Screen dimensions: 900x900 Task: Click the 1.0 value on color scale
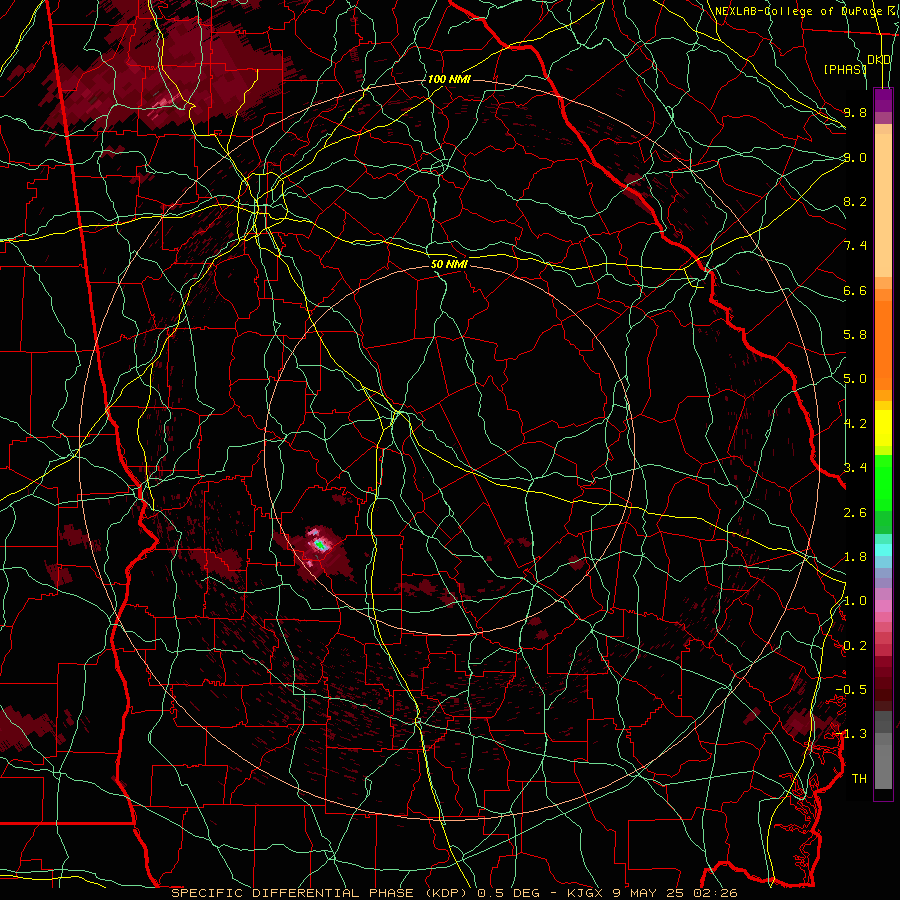[x=855, y=601]
